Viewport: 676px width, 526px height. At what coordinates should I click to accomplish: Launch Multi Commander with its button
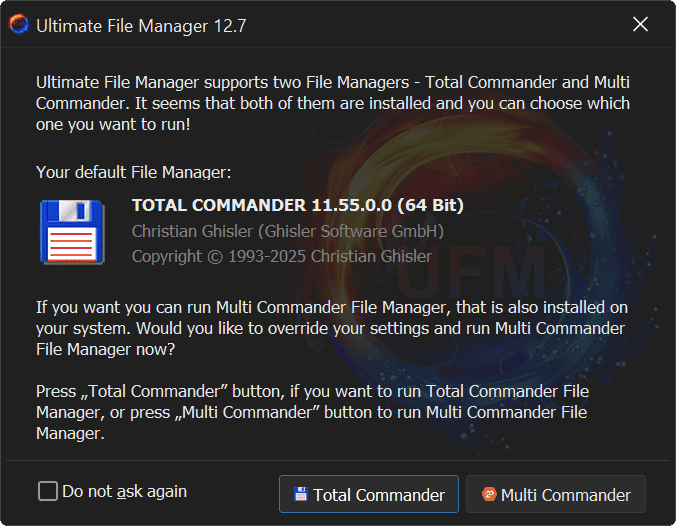click(x=556, y=494)
